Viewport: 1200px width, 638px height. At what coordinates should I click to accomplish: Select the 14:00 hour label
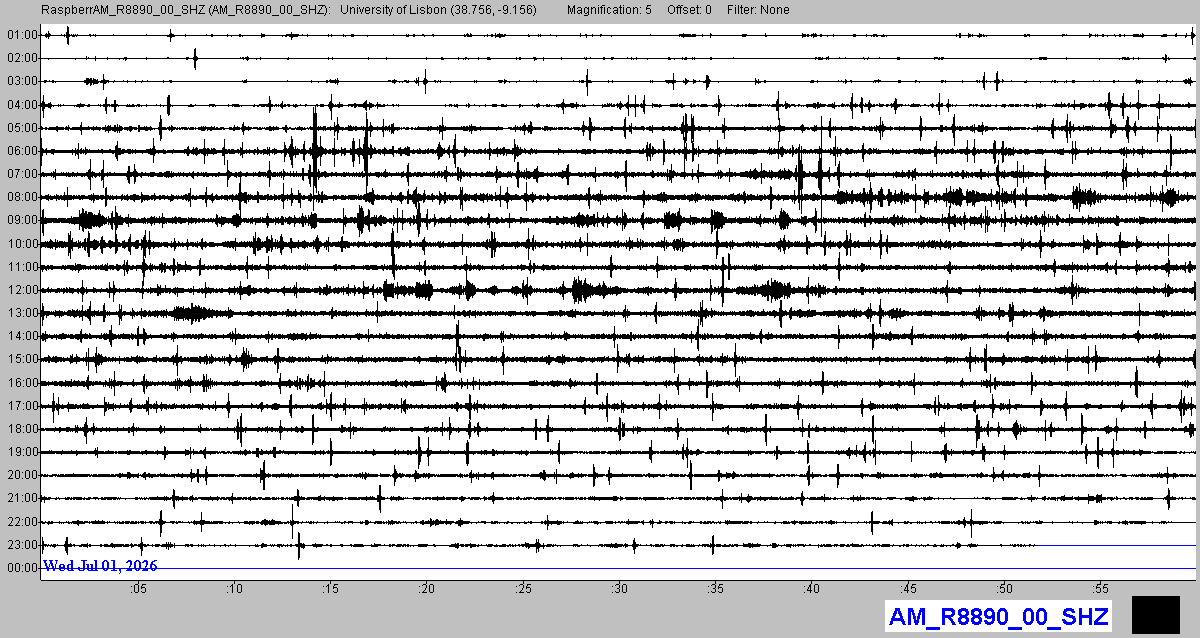tap(22, 336)
